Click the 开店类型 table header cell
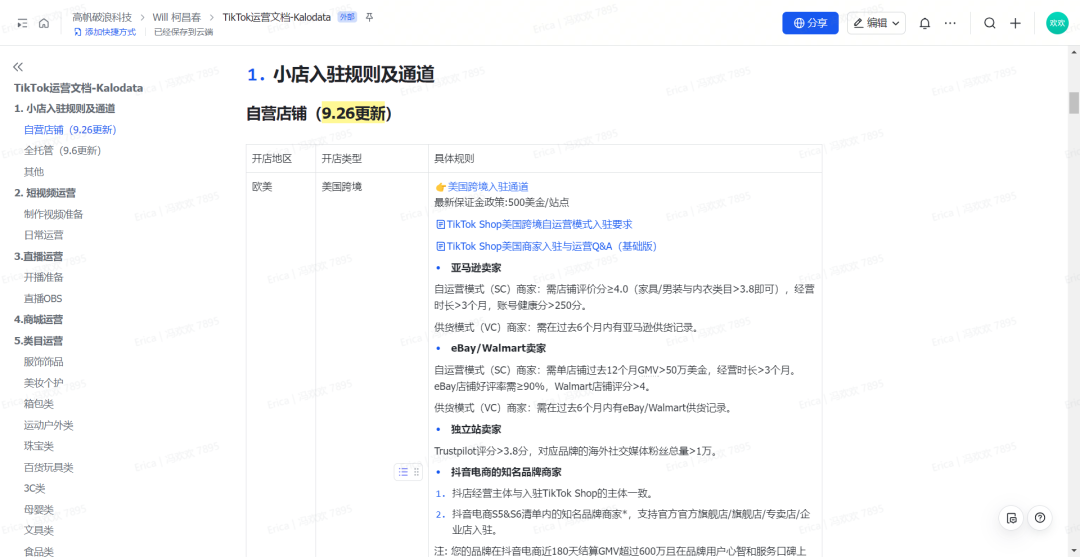 [x=372, y=158]
